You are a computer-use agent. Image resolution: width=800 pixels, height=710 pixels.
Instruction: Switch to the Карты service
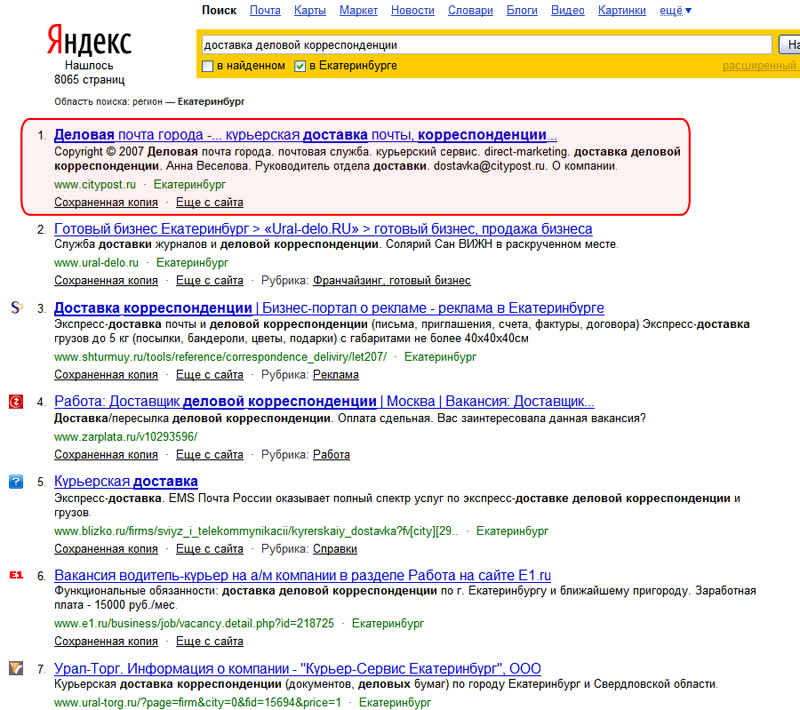310,11
